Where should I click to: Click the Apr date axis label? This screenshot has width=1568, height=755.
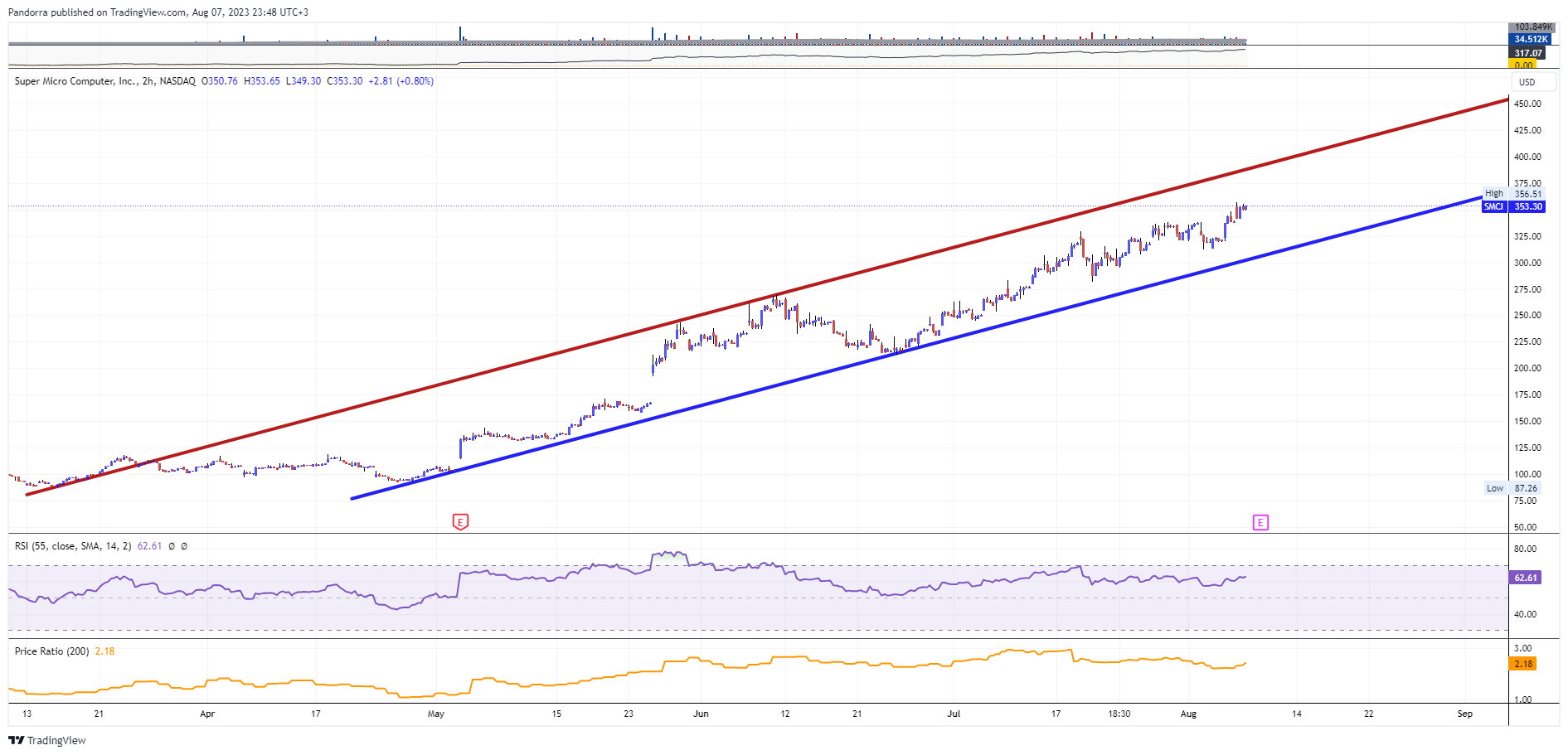pos(207,714)
